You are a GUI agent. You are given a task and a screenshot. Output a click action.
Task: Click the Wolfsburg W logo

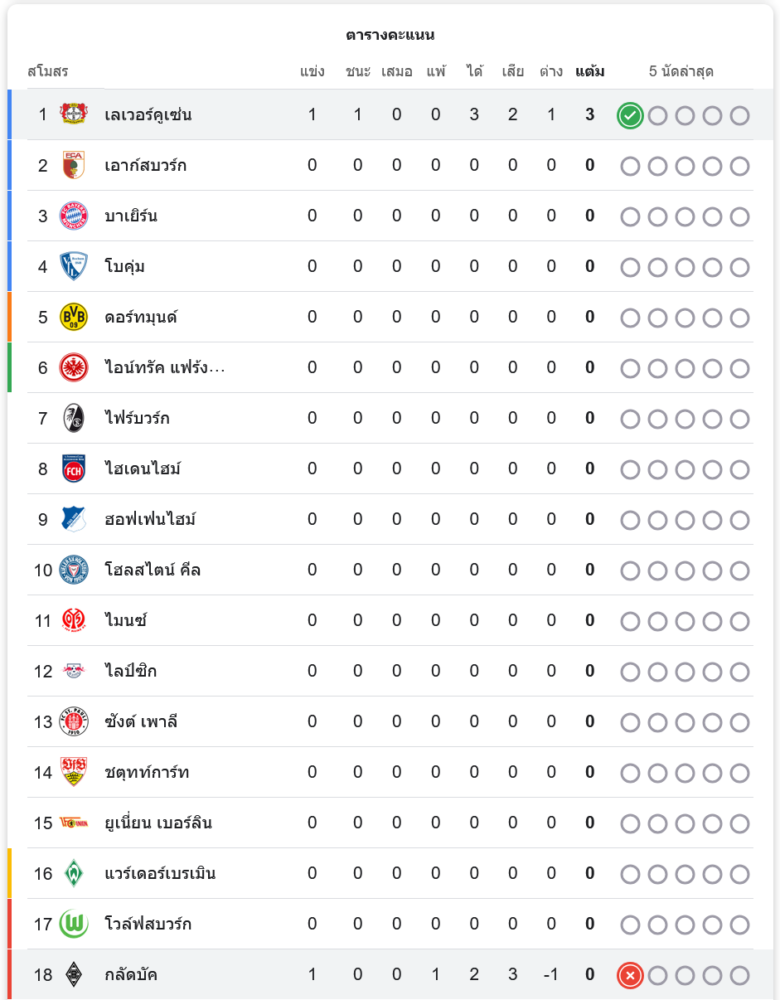pos(73,924)
